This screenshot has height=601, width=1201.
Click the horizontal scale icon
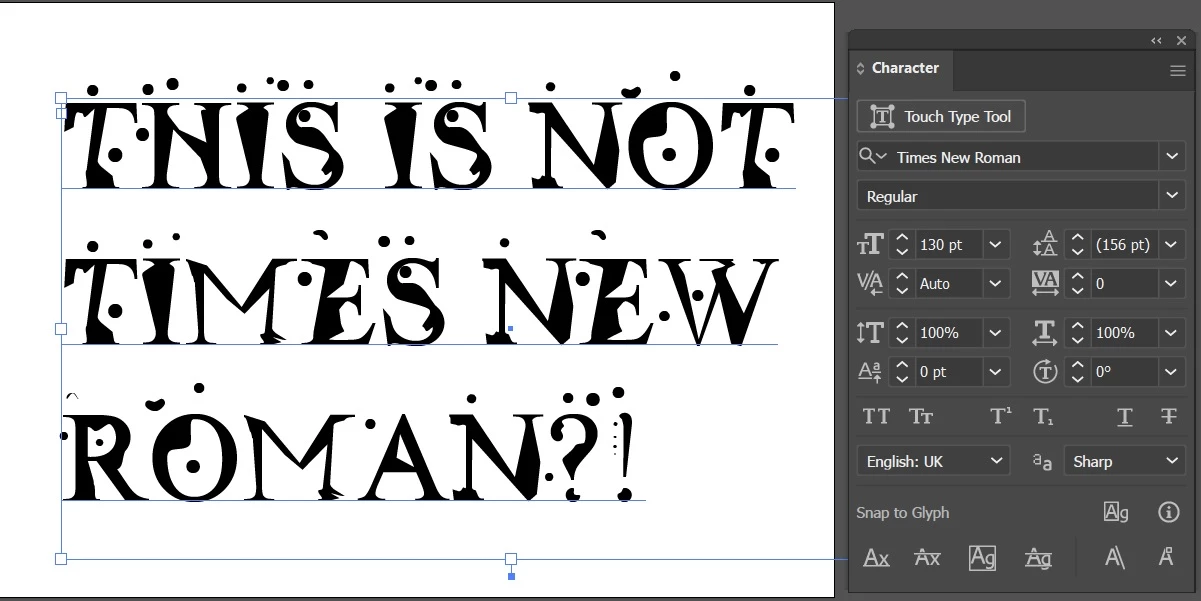click(x=1045, y=332)
